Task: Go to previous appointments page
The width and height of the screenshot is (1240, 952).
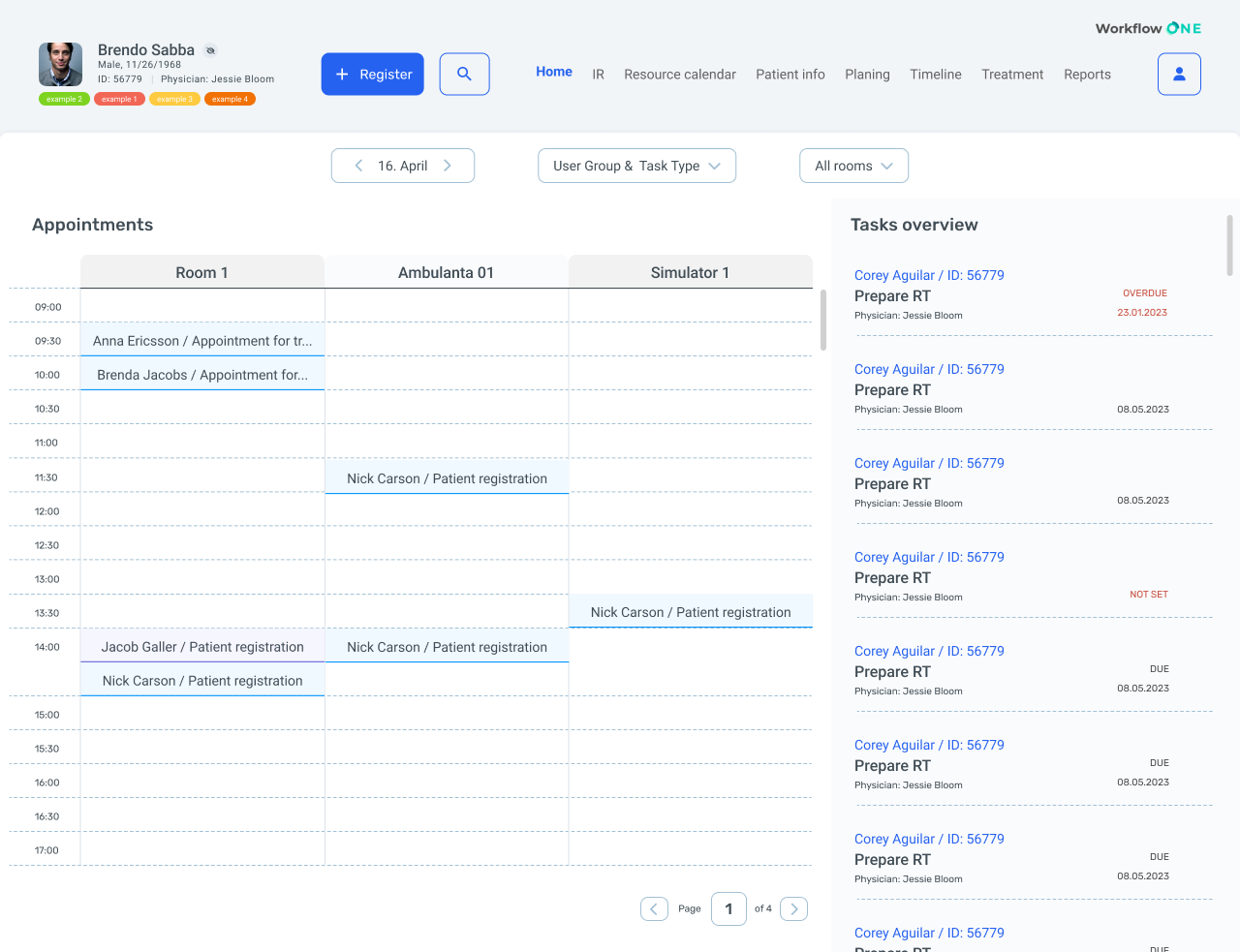Action: click(x=654, y=908)
